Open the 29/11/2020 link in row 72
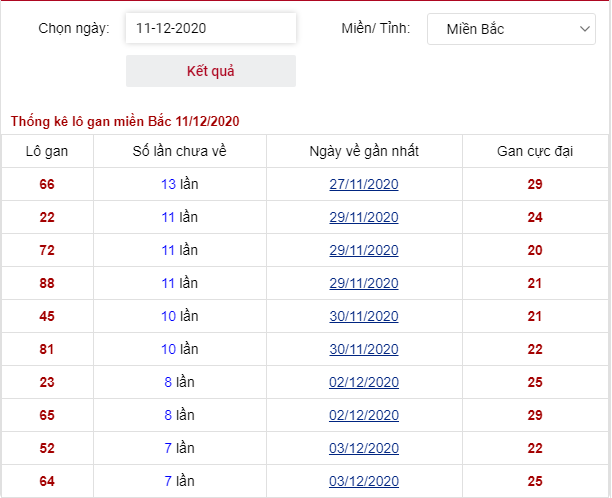This screenshot has width=612, height=498. click(x=364, y=250)
